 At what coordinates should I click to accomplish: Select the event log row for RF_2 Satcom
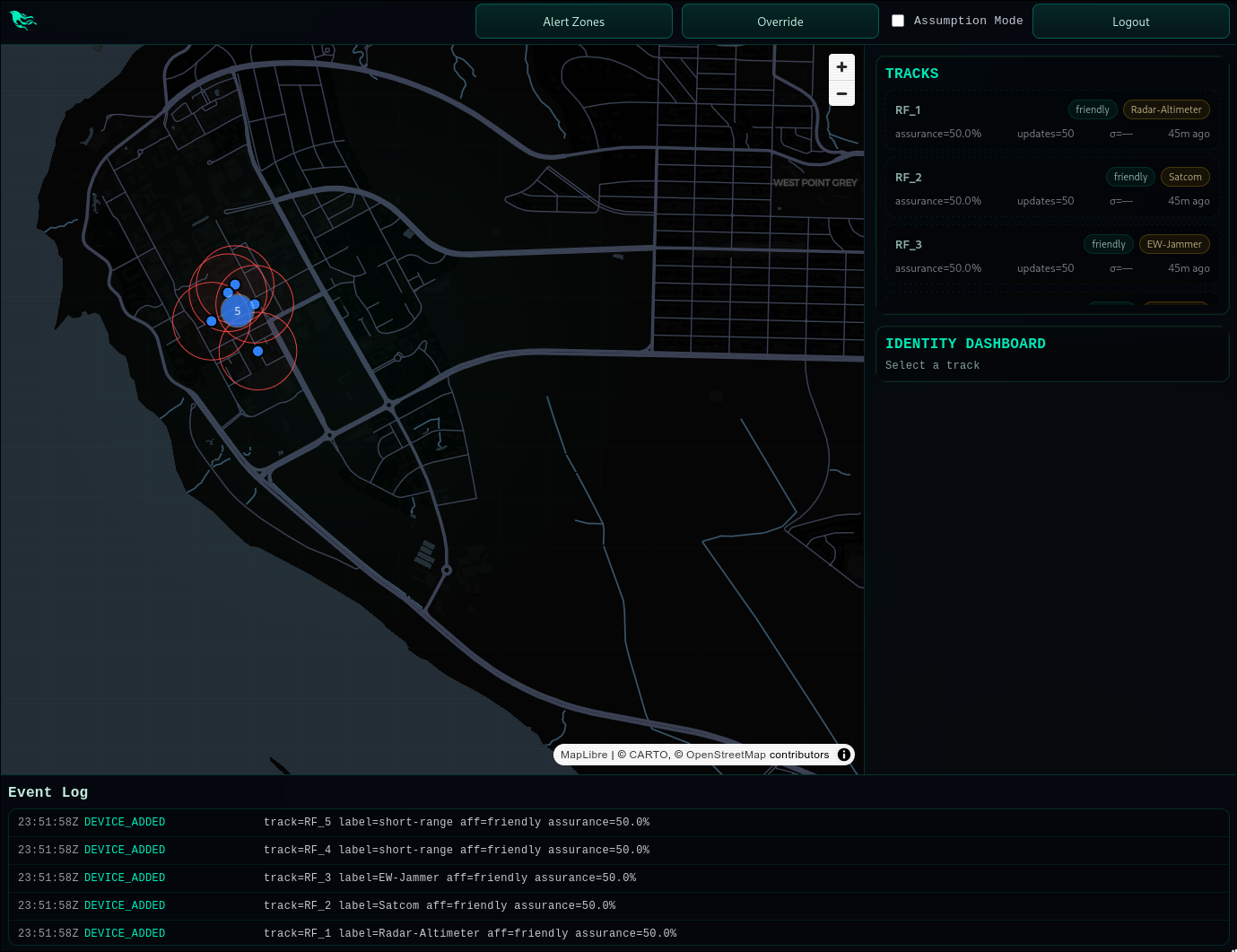pos(618,906)
